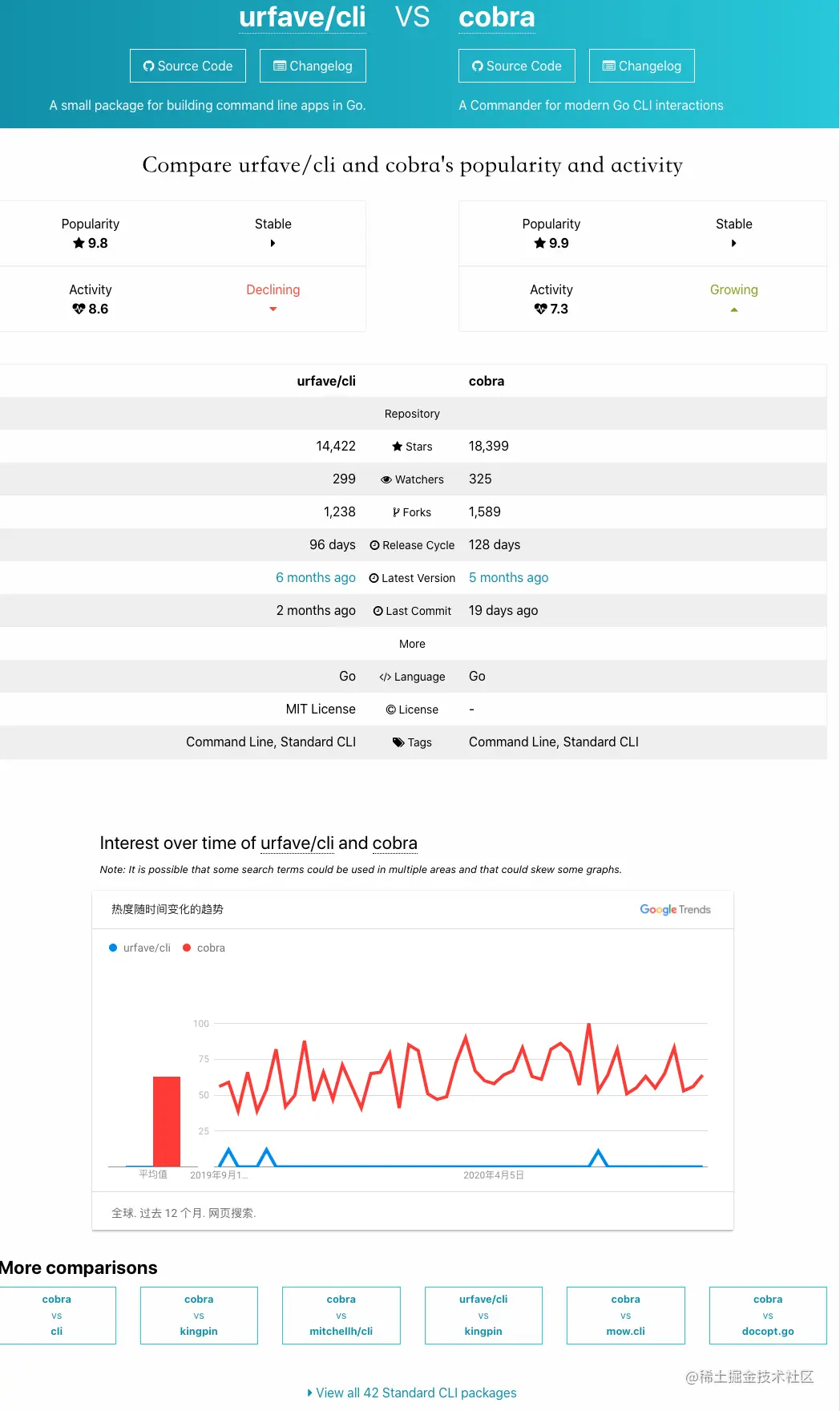Screen dimensions: 840x1411
Task: Click star icon beside cobra popularity 9.9
Action: [x=539, y=243]
